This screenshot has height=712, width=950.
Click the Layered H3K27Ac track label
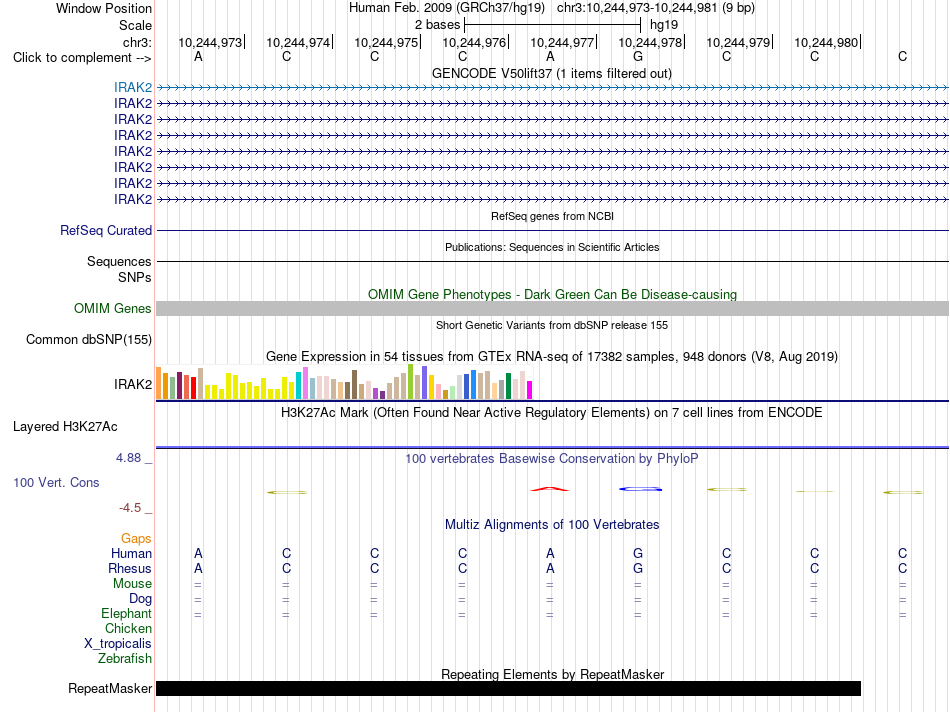point(65,427)
